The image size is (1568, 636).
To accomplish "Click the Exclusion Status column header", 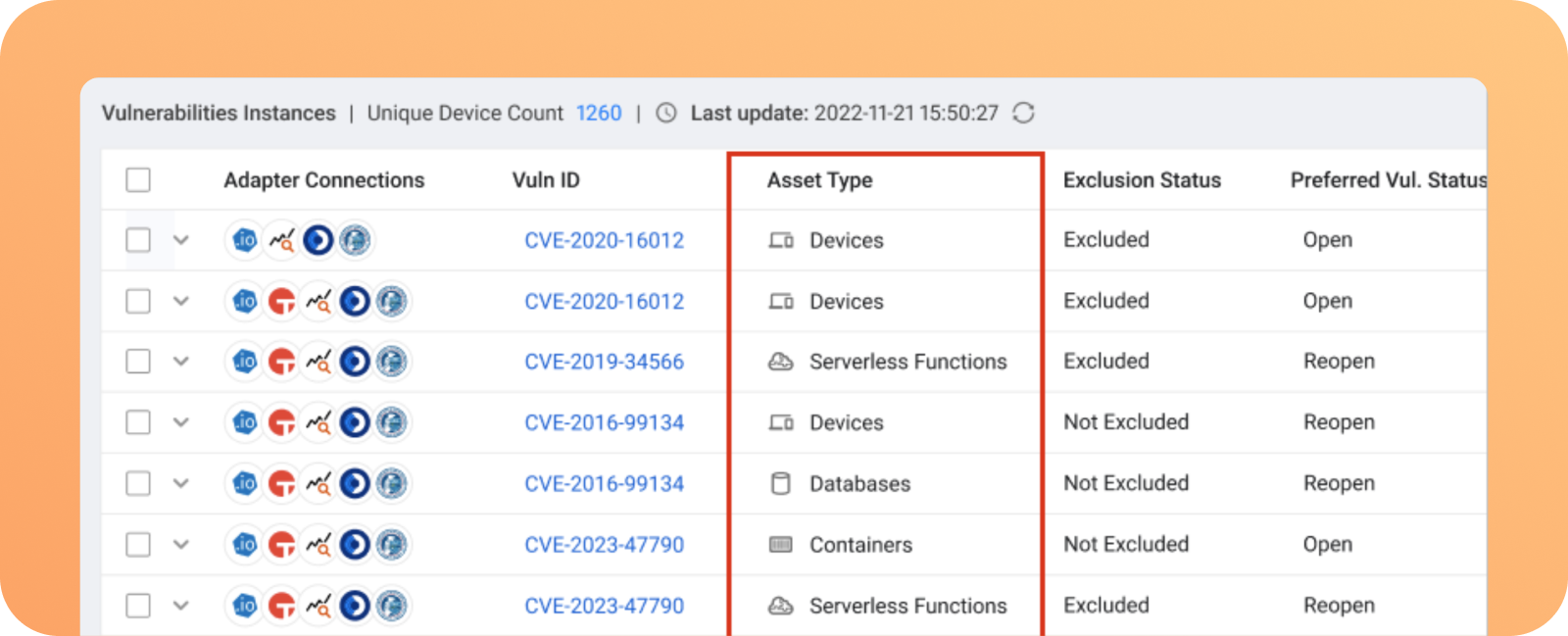I will point(1143,180).
